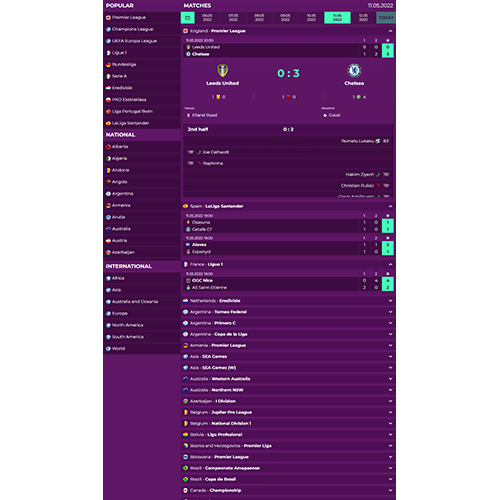Click the Leeds United crest
The width and height of the screenshot is (500, 500).
[x=222, y=70]
